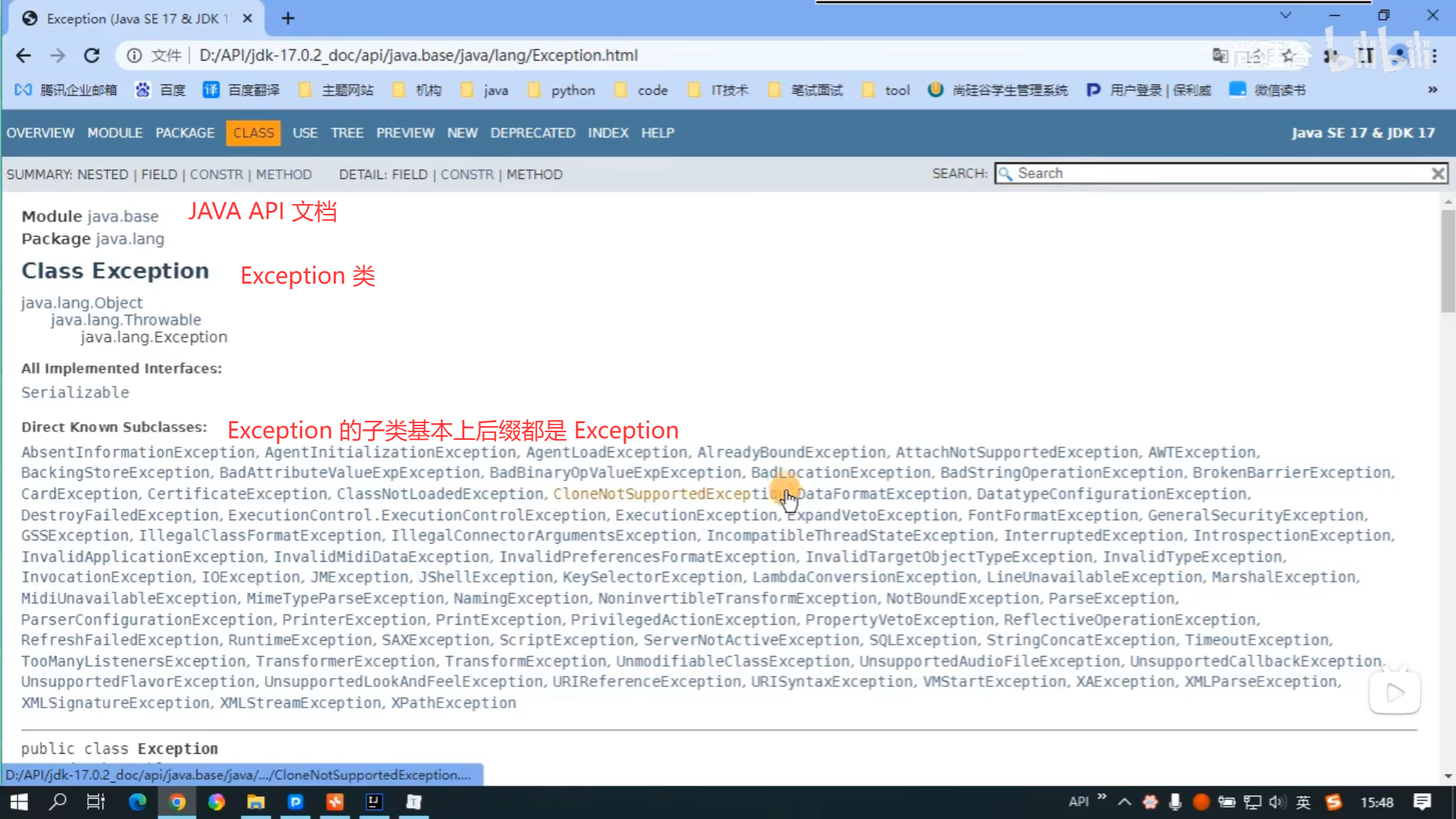Open the DEPRECATED navigation item
This screenshot has width=1456, height=819.
(x=532, y=133)
